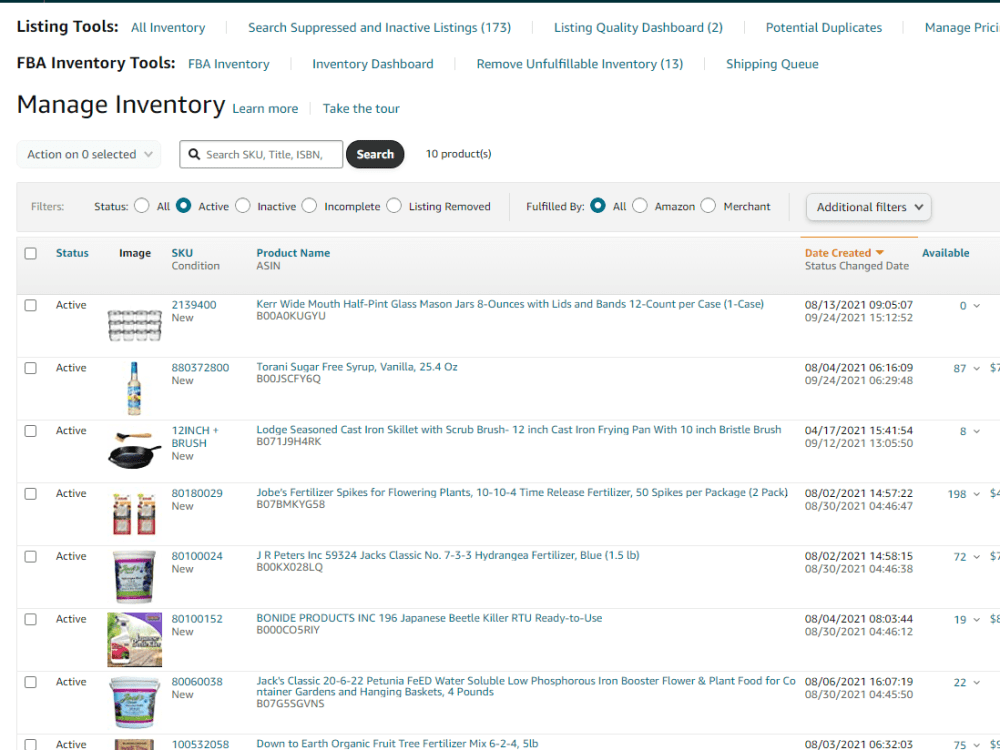Toggle the select-all checkbox in table header
Image resolution: width=1000 pixels, height=750 pixels.
pos(31,253)
